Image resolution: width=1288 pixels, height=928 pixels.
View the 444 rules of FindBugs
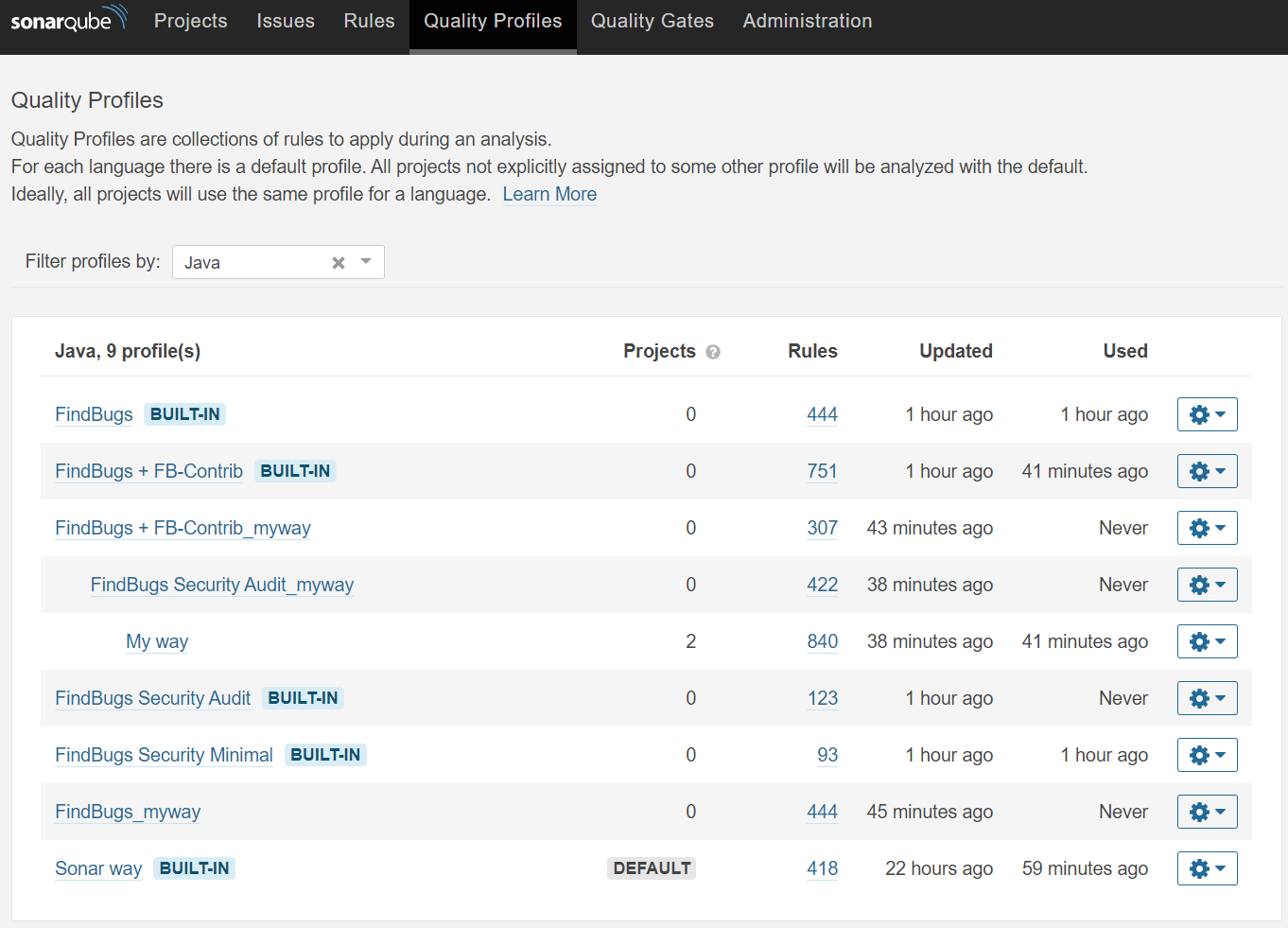(x=822, y=414)
